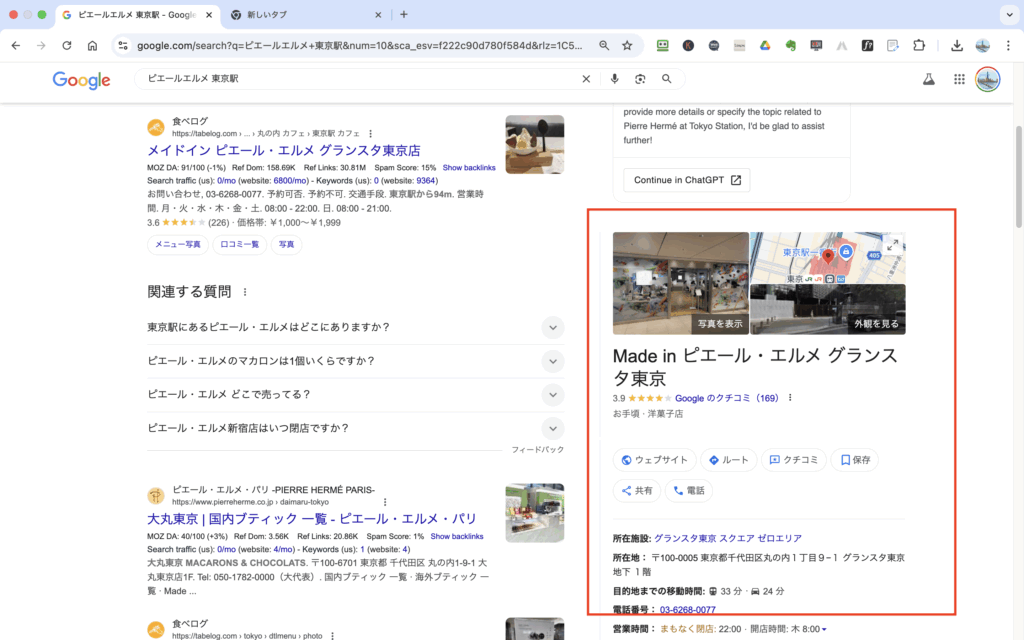Bookmark this page with the star icon

point(627,46)
